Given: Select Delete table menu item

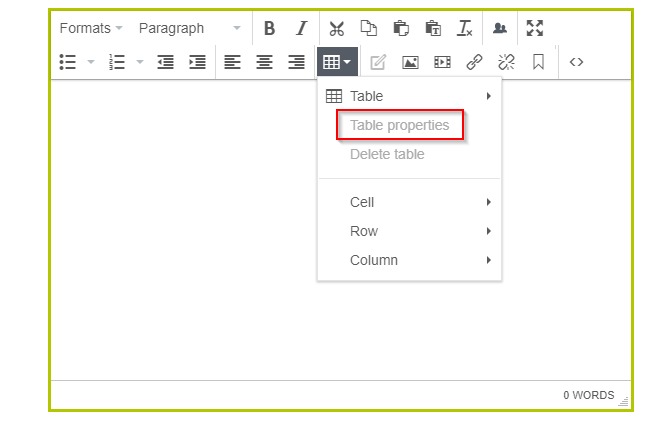Looking at the screenshot, I should 409,154.
